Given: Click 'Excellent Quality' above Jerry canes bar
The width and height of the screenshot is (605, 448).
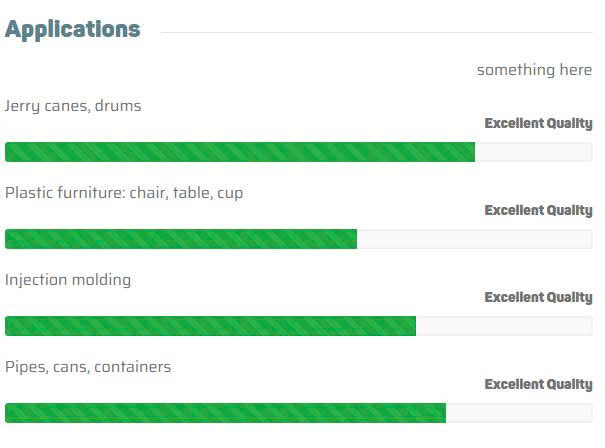Looking at the screenshot, I should 538,124.
